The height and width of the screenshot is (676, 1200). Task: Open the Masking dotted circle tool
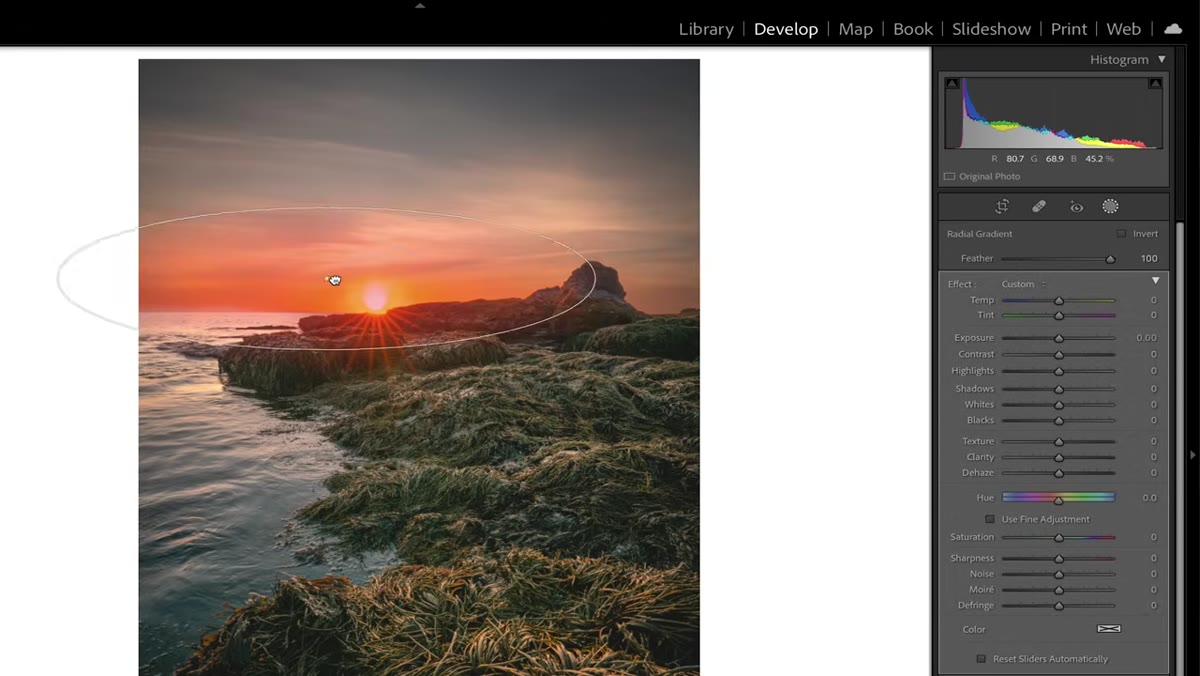1110,206
